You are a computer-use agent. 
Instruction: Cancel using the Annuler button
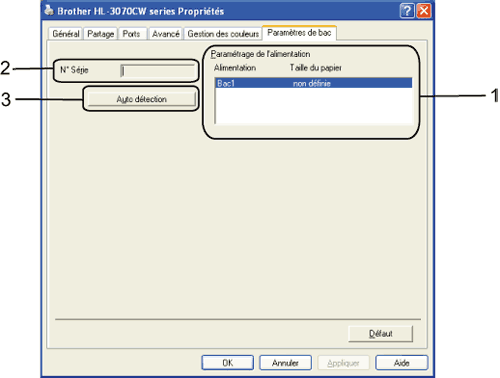pyautogui.click(x=285, y=363)
